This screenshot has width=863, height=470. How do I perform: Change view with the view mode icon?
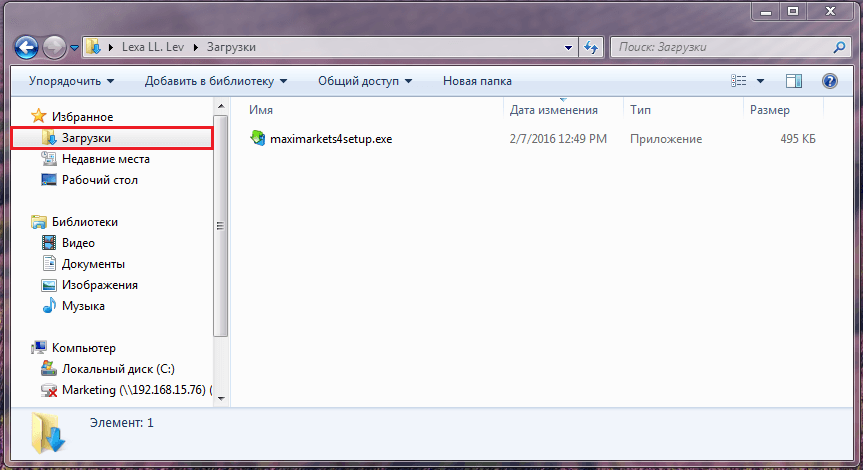click(x=739, y=81)
